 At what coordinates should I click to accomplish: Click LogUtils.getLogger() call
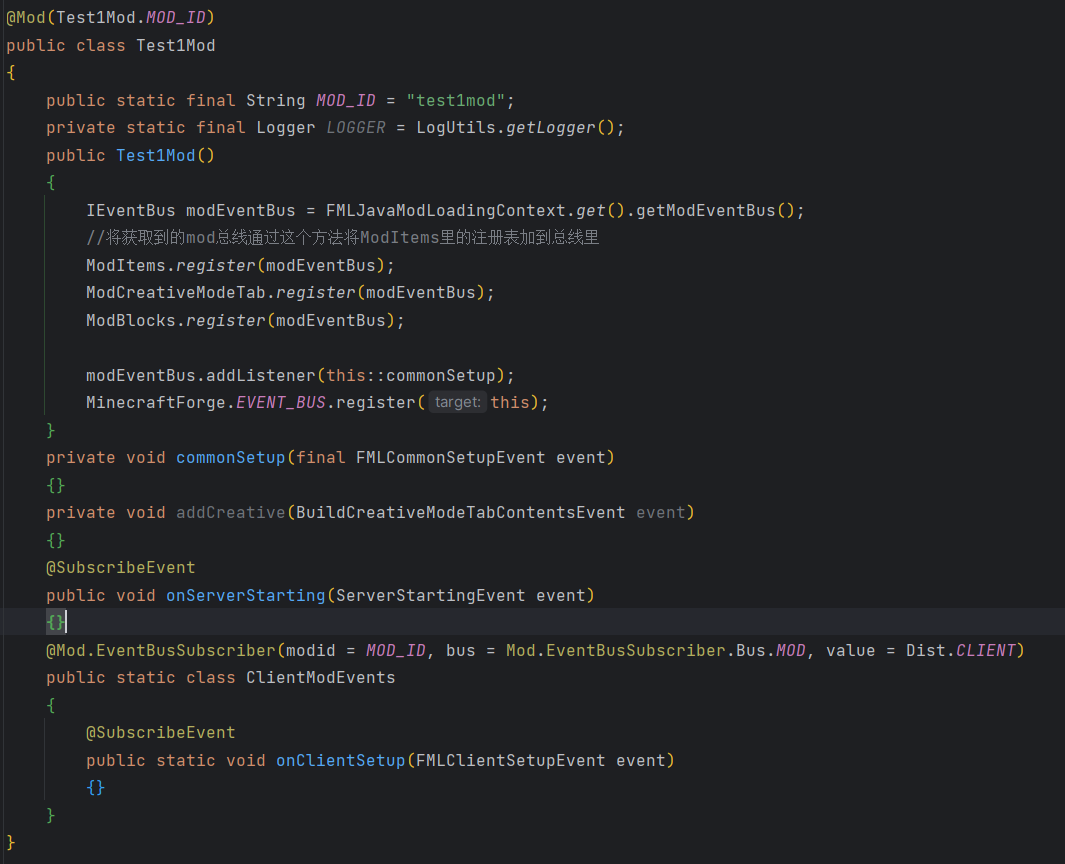pyautogui.click(x=516, y=128)
